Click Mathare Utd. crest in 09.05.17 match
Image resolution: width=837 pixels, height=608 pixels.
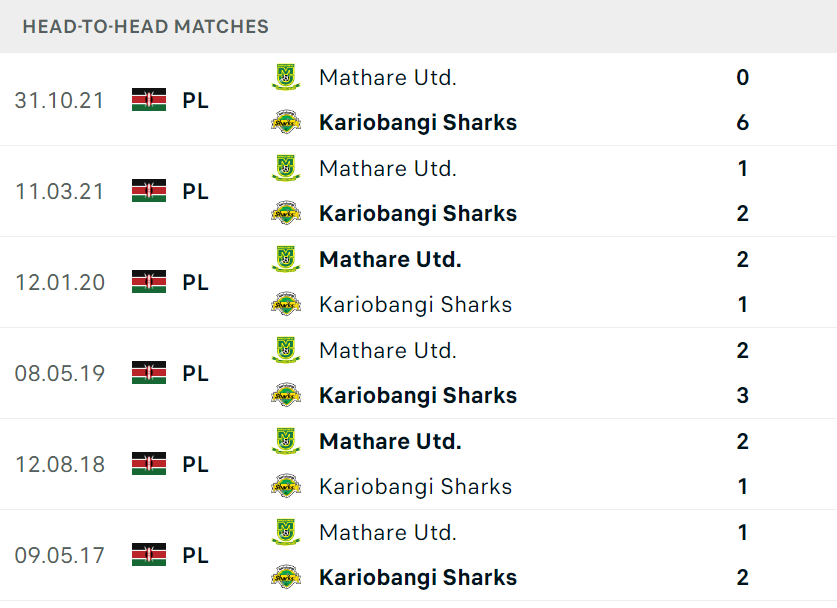286,532
